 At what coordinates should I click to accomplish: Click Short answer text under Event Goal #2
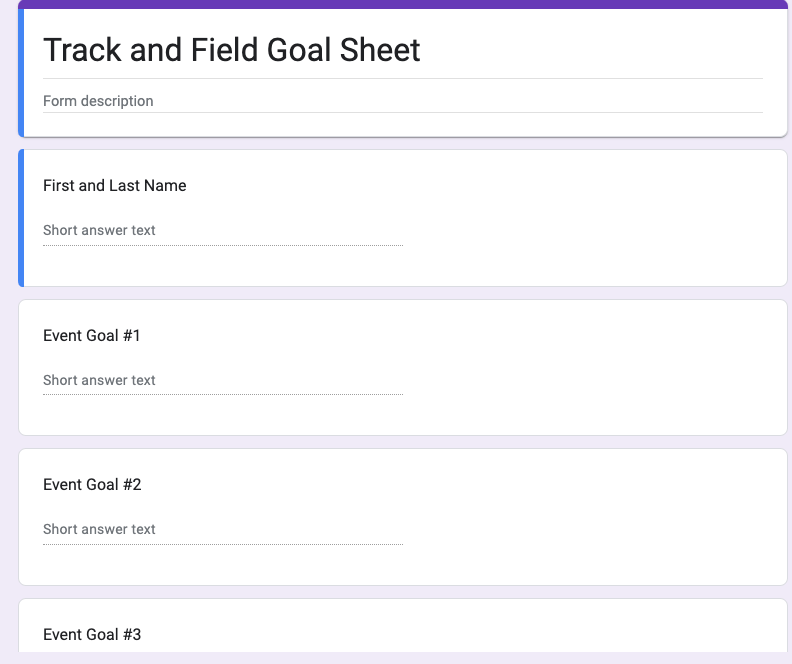pyautogui.click(x=99, y=529)
